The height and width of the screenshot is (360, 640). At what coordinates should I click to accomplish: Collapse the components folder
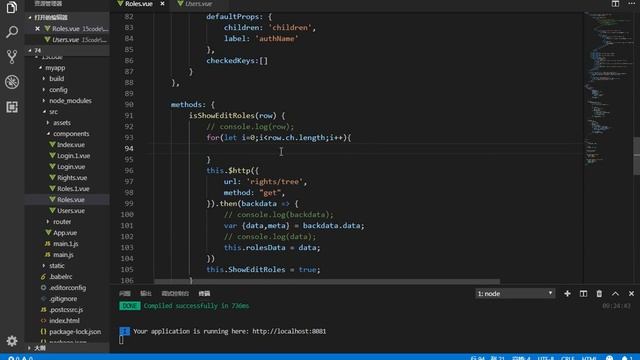tap(48, 133)
